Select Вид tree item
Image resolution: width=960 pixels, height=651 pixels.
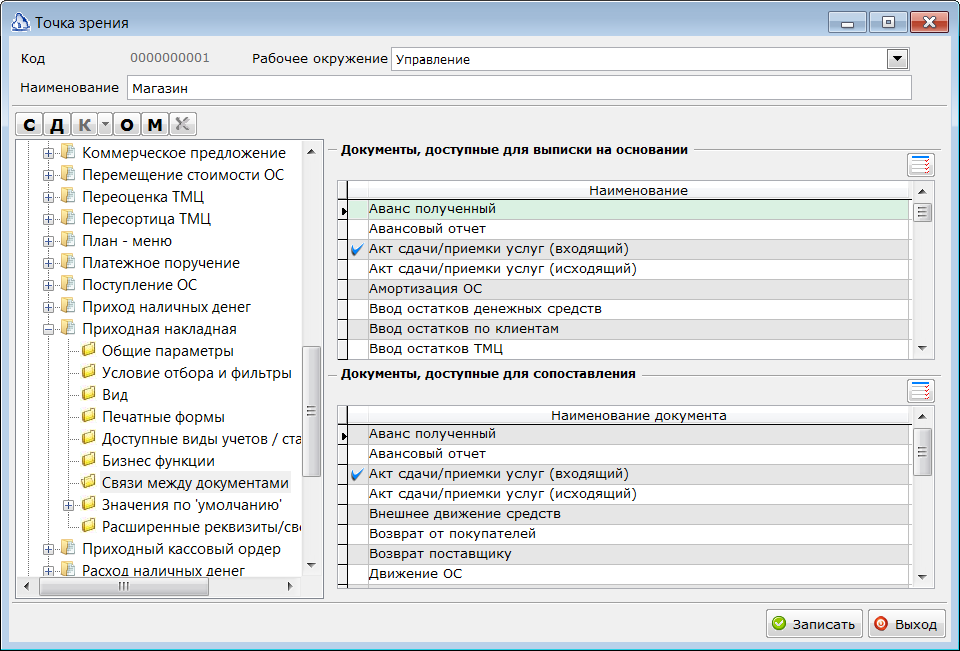point(114,395)
